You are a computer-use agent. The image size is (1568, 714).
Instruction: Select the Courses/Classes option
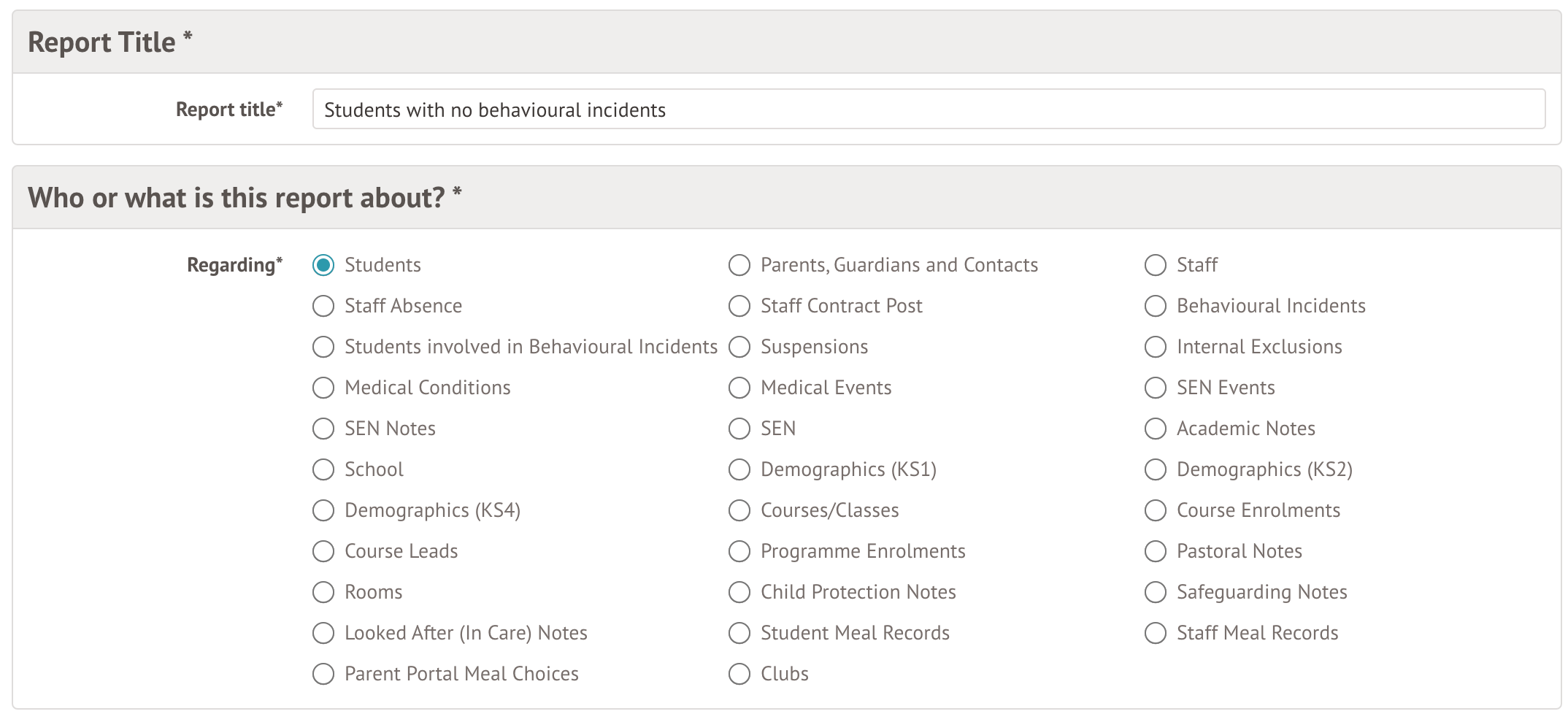click(x=739, y=510)
